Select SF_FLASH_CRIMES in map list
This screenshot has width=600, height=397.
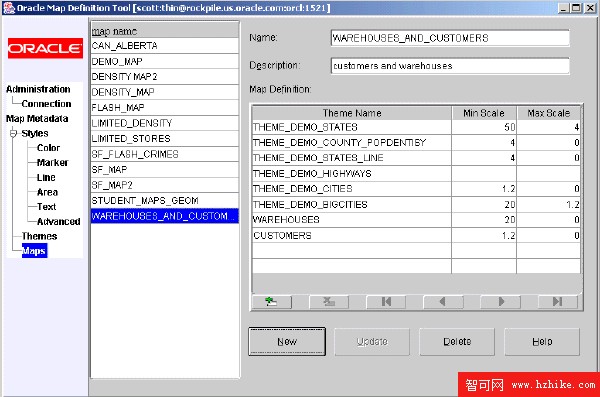point(165,154)
